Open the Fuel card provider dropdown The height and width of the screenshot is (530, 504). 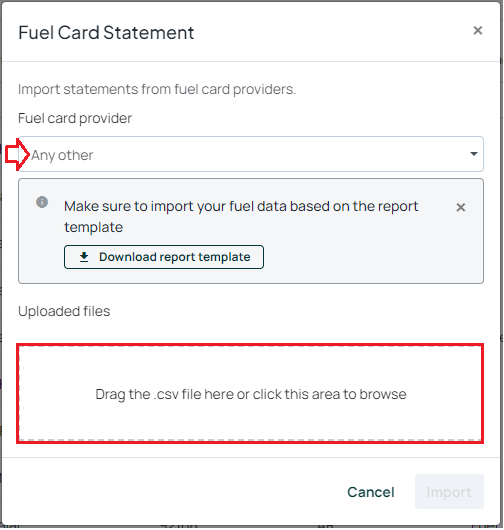click(x=251, y=154)
